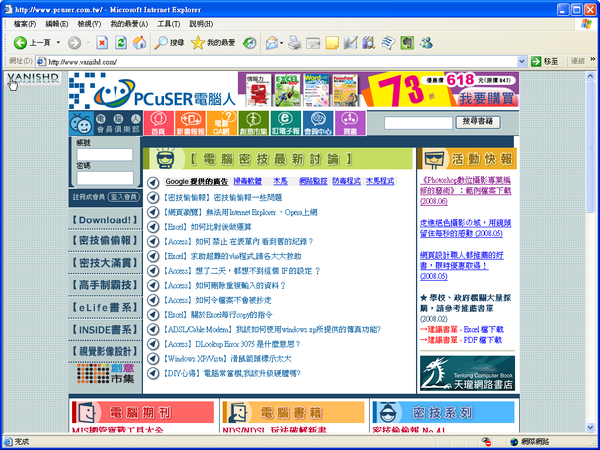
Task: Click the 防毒程式 ad link
Action: (346, 181)
